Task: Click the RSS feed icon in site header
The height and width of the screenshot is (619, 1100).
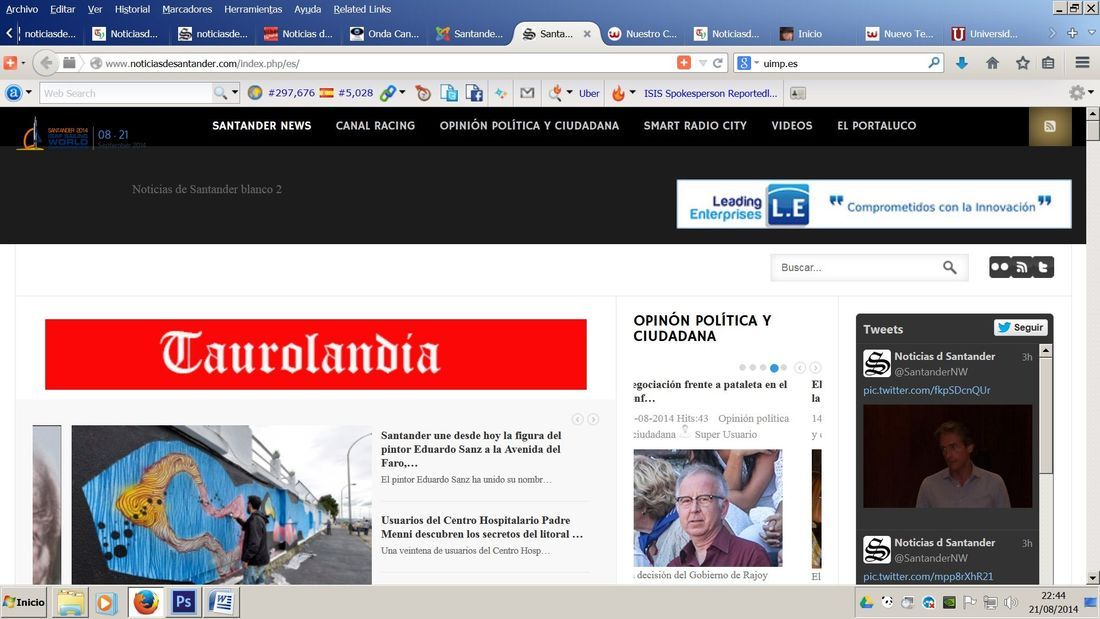Action: click(x=1049, y=126)
